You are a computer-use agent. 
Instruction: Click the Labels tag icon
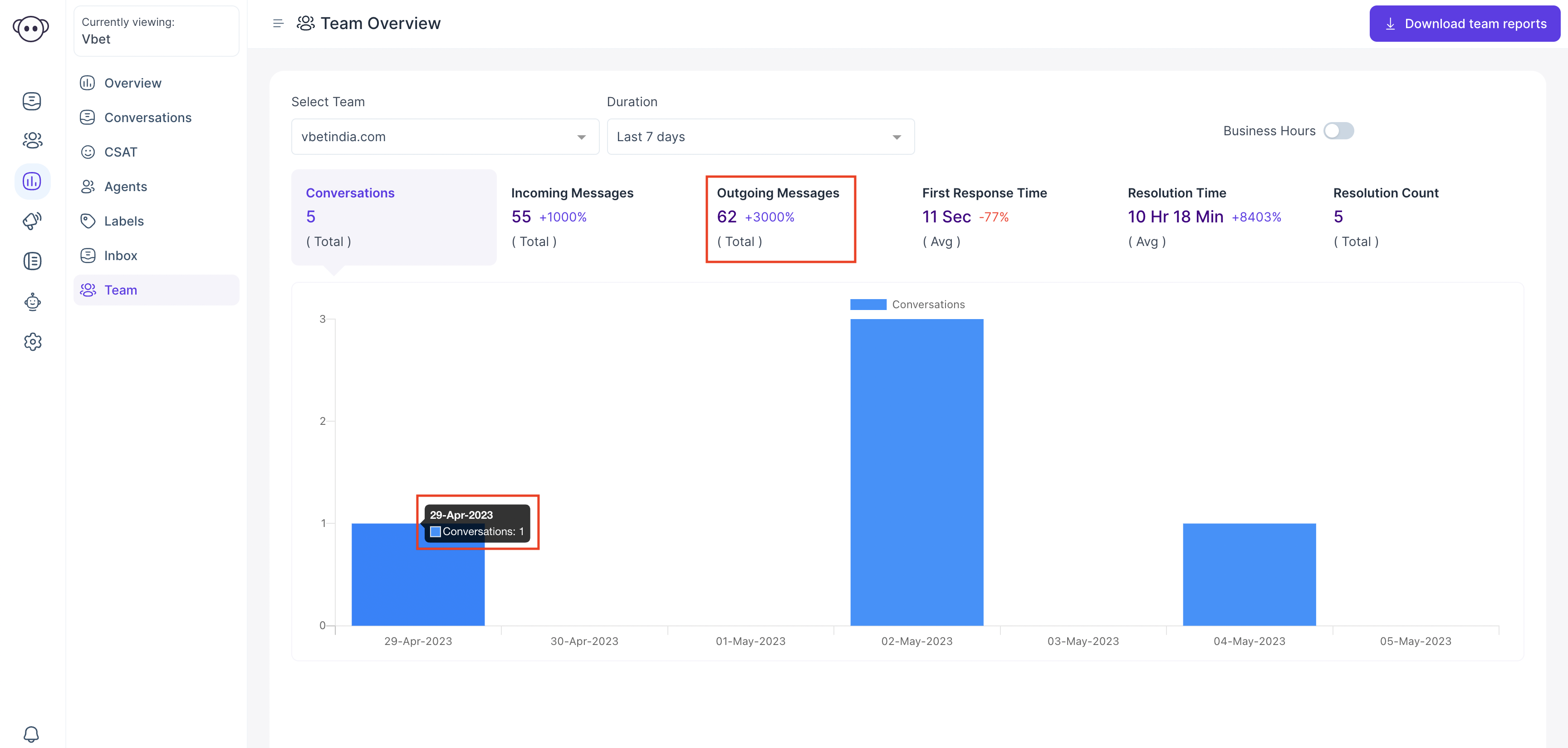click(88, 221)
